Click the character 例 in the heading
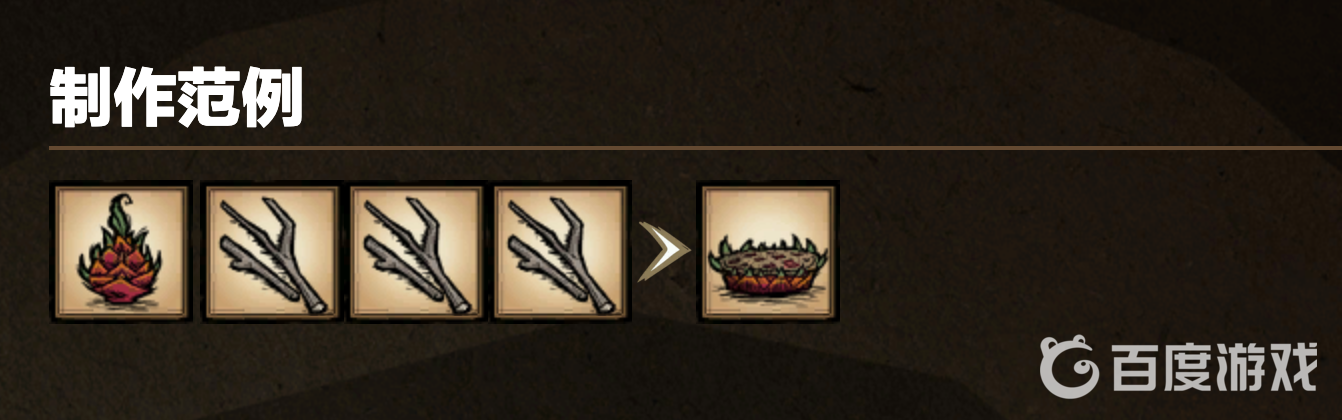Image resolution: width=1342 pixels, height=420 pixels. coord(272,97)
